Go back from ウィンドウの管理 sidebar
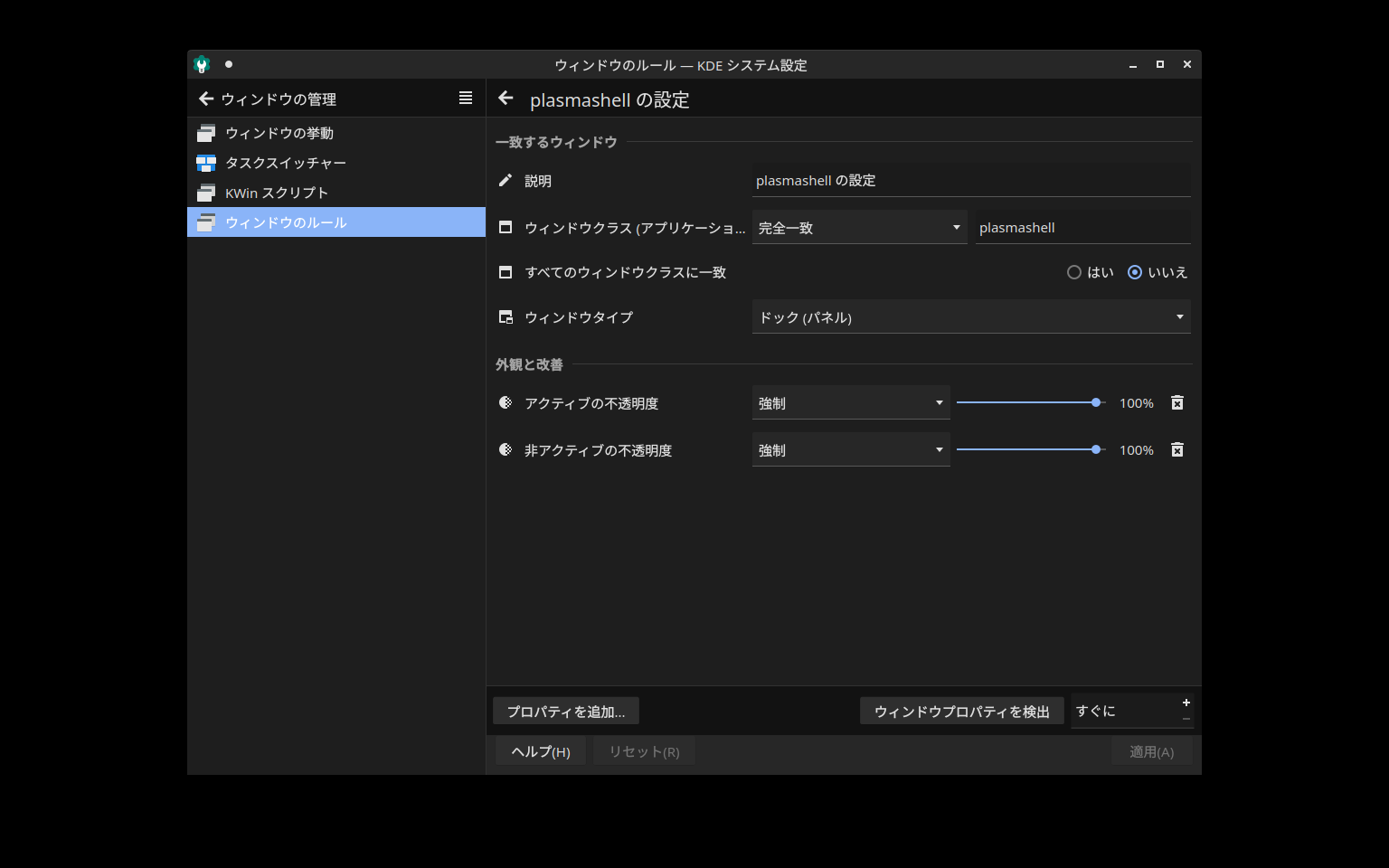Viewport: 1389px width, 868px height. point(205,99)
